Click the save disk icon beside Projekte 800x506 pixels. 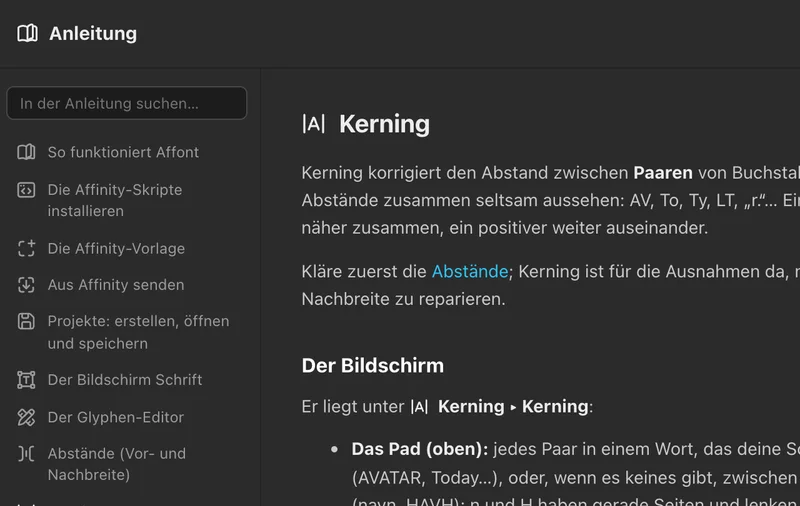(27, 321)
